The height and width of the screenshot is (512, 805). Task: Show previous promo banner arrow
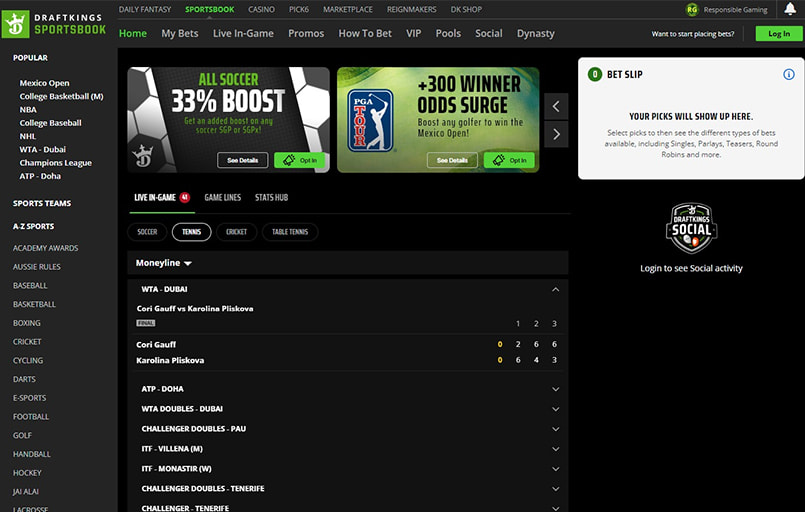pos(556,106)
